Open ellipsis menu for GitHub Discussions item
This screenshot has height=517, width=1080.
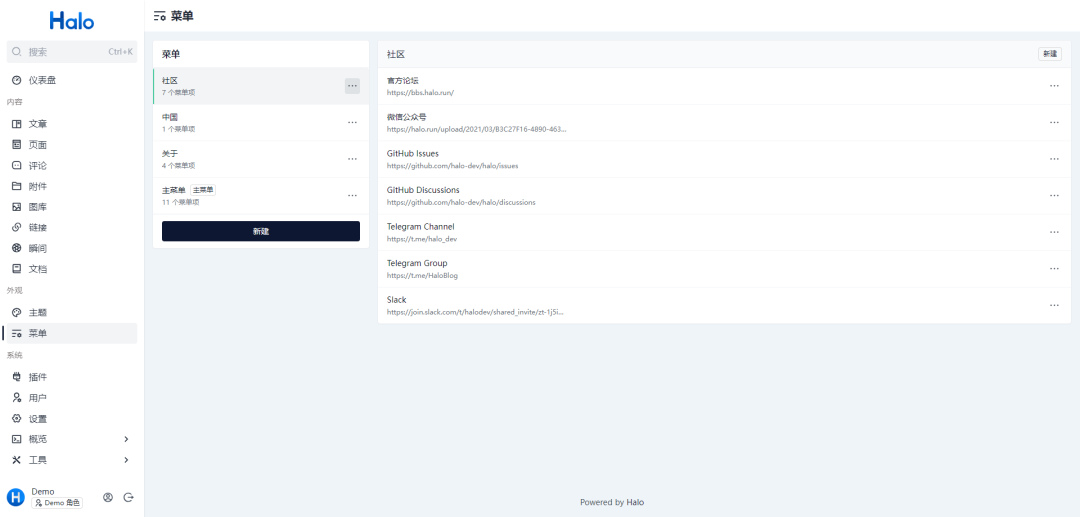click(x=1054, y=196)
